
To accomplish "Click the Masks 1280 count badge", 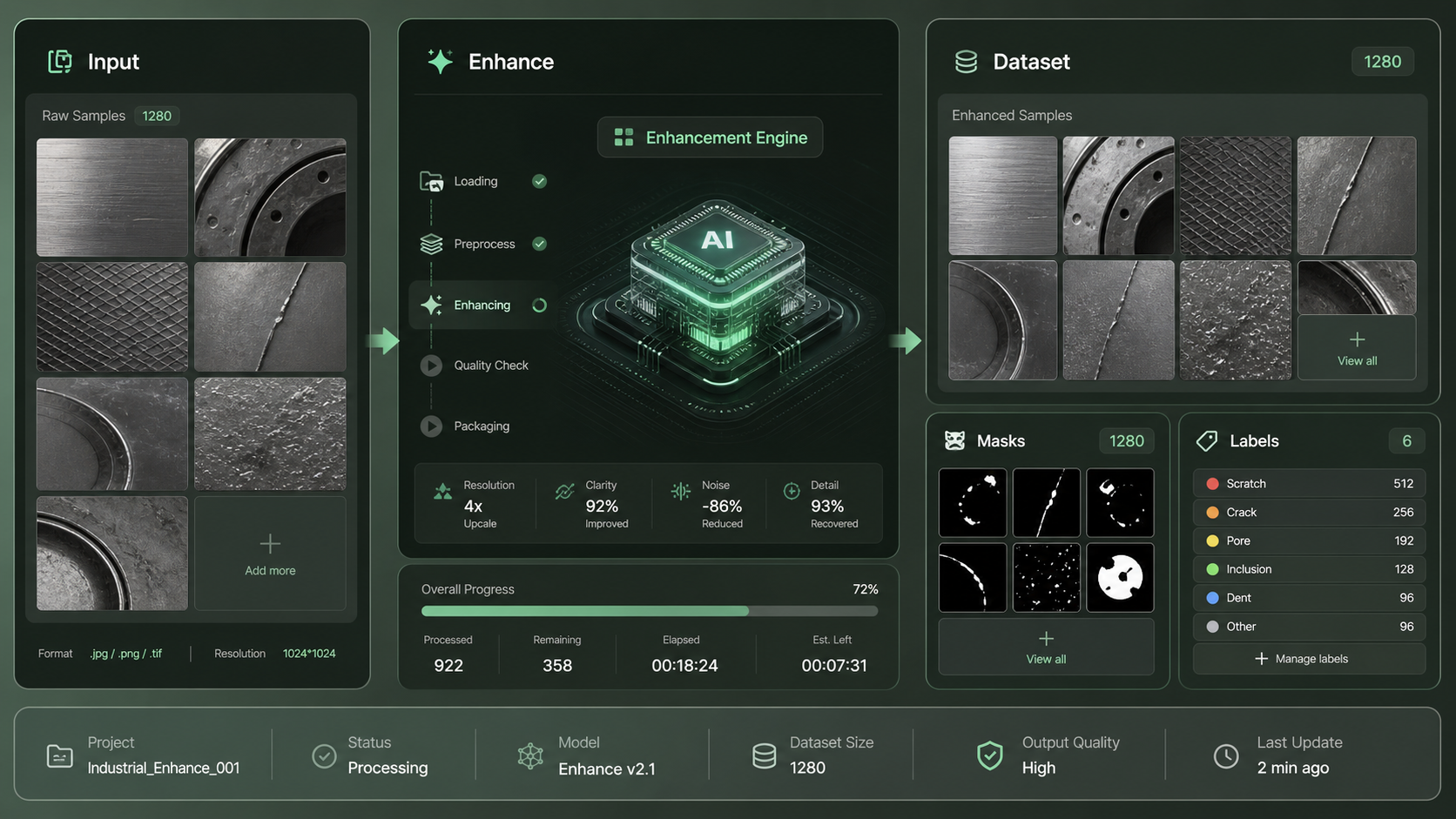I will pyautogui.click(x=1127, y=441).
